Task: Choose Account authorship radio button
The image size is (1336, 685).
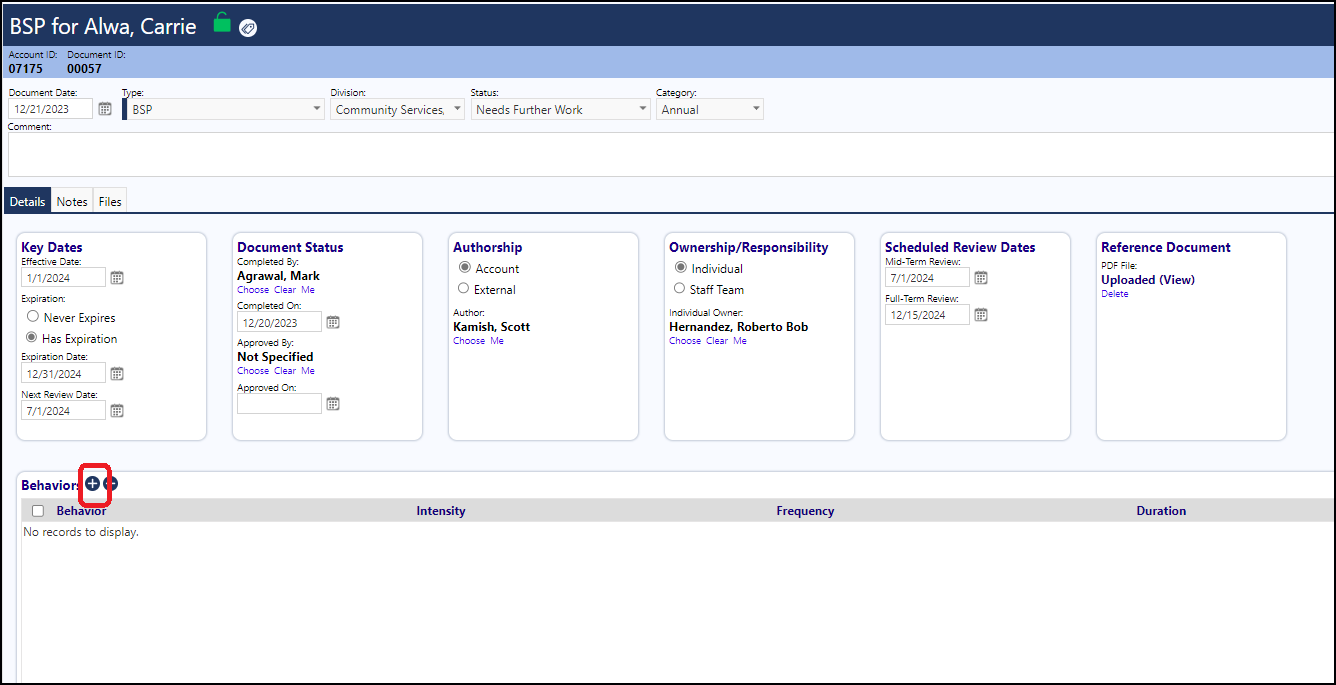Action: coord(464,268)
